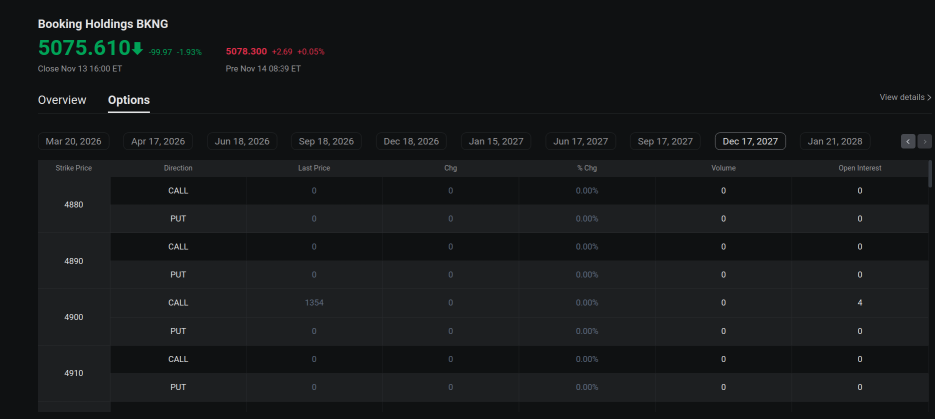Select Sep 17, 2027 expiration date
The height and width of the screenshot is (419, 935).
[x=665, y=142]
